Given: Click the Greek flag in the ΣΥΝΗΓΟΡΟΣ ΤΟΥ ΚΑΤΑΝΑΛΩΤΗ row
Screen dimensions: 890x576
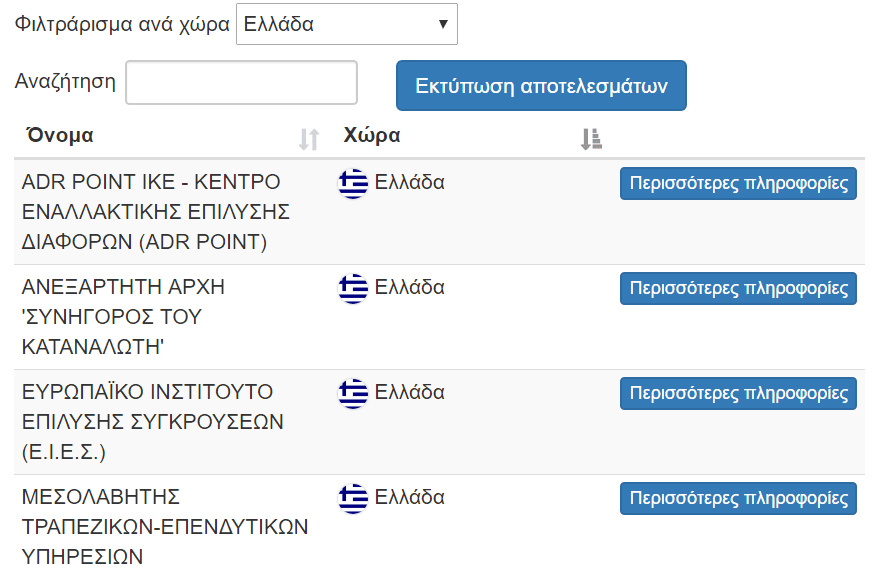Looking at the screenshot, I should coord(353,288).
